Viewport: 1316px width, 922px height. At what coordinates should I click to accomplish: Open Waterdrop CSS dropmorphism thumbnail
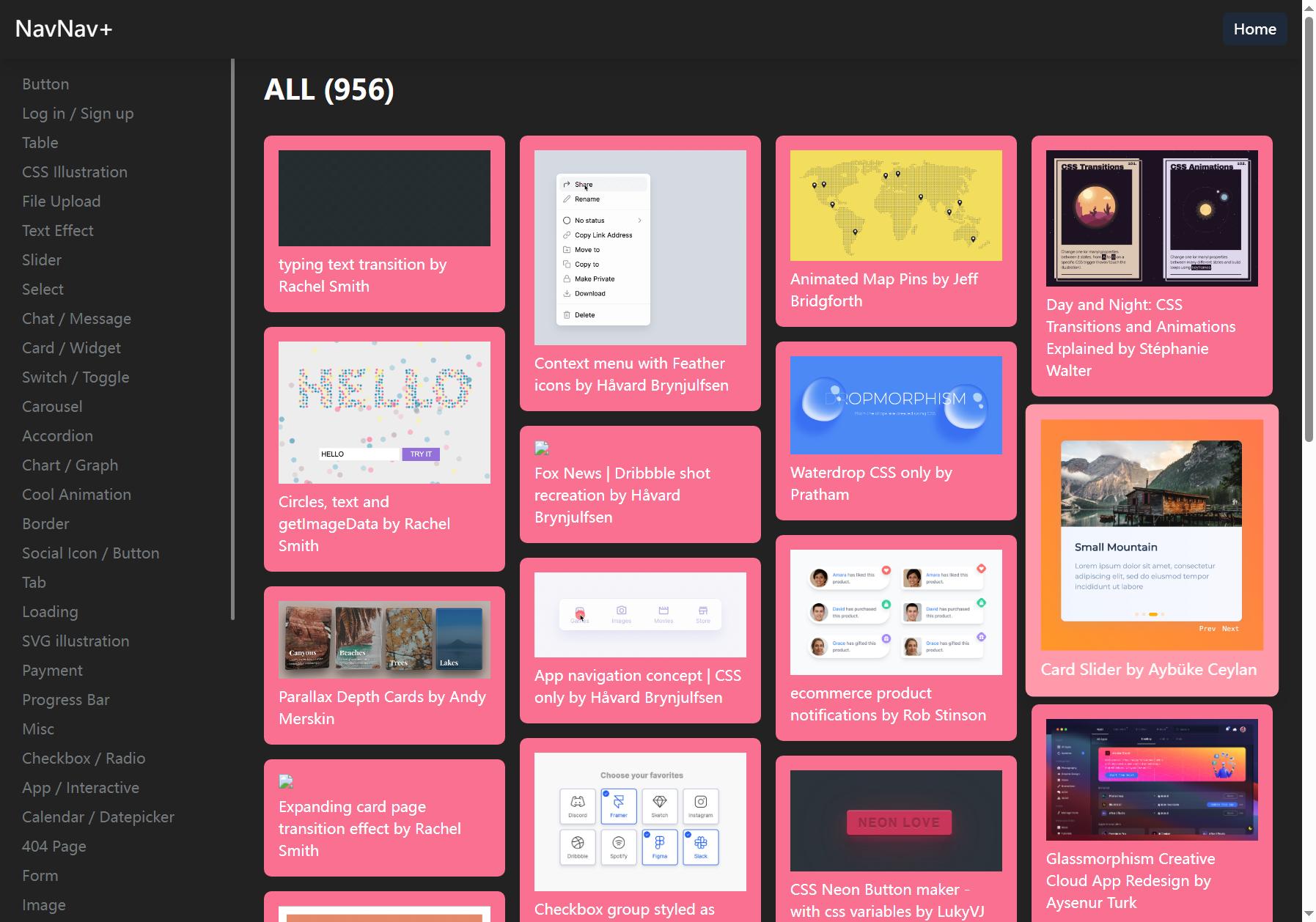pyautogui.click(x=896, y=405)
